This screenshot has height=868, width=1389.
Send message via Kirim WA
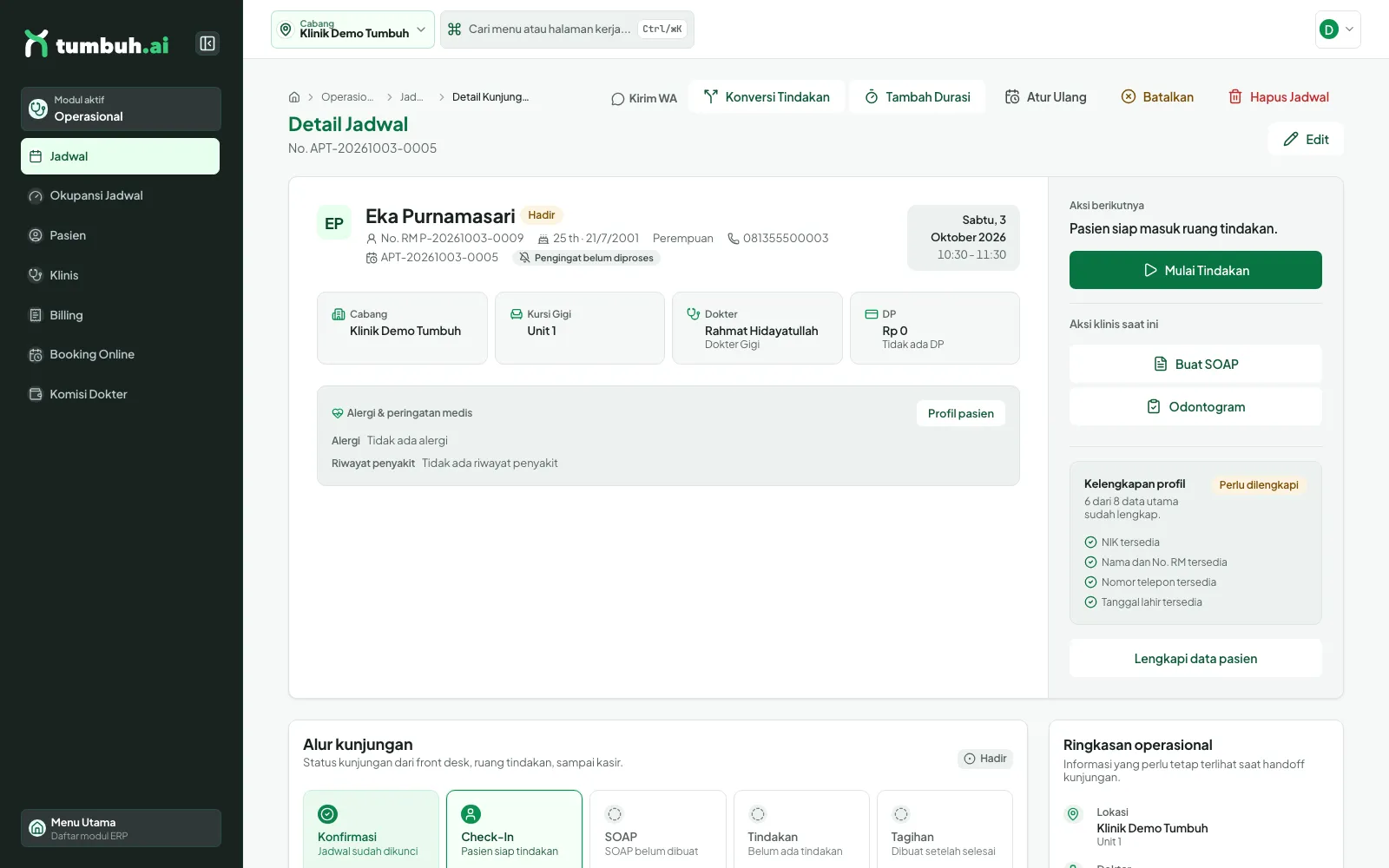point(644,98)
